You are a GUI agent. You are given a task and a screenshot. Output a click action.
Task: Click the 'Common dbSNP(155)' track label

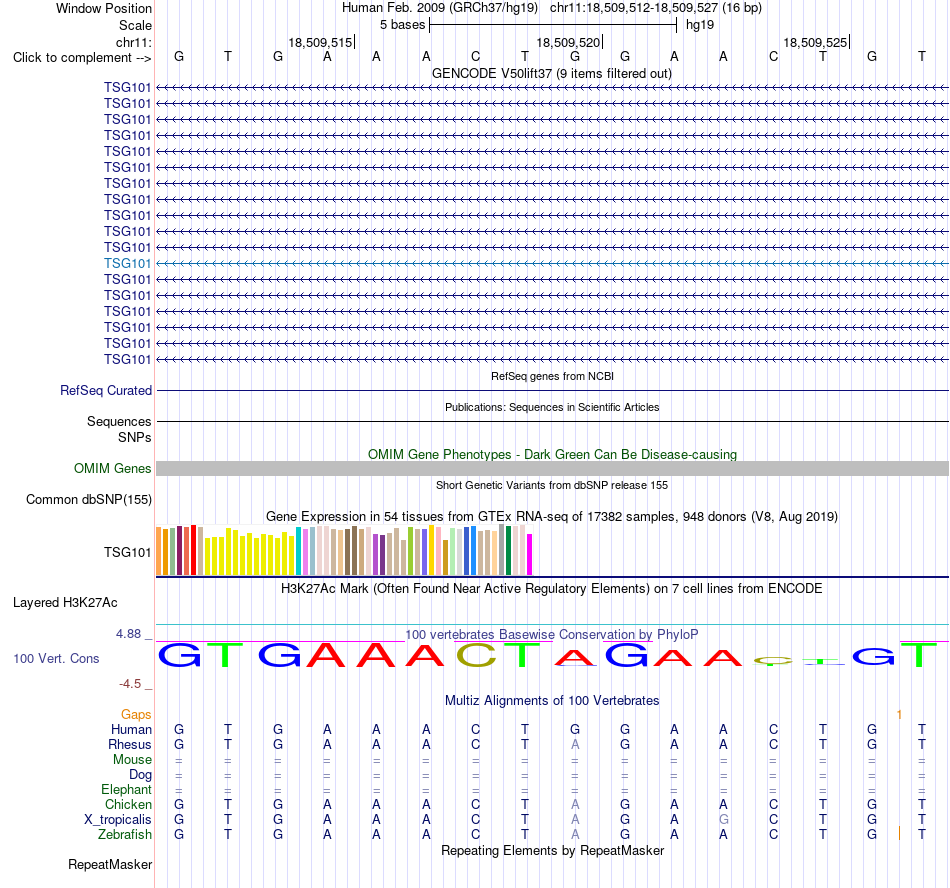(89, 500)
